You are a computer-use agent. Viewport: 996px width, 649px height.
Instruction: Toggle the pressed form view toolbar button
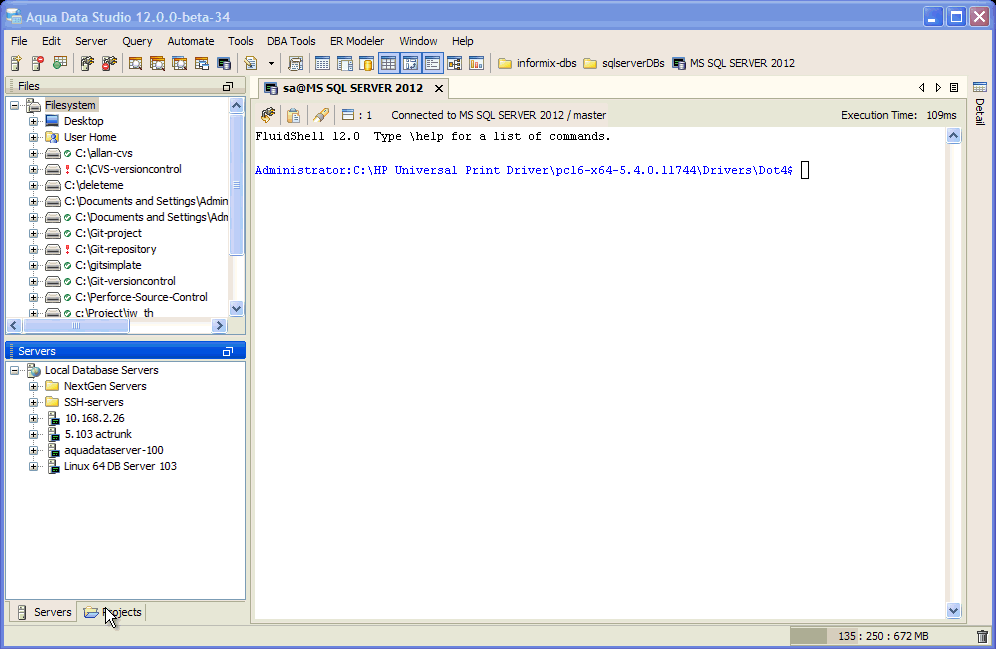[x=433, y=63]
